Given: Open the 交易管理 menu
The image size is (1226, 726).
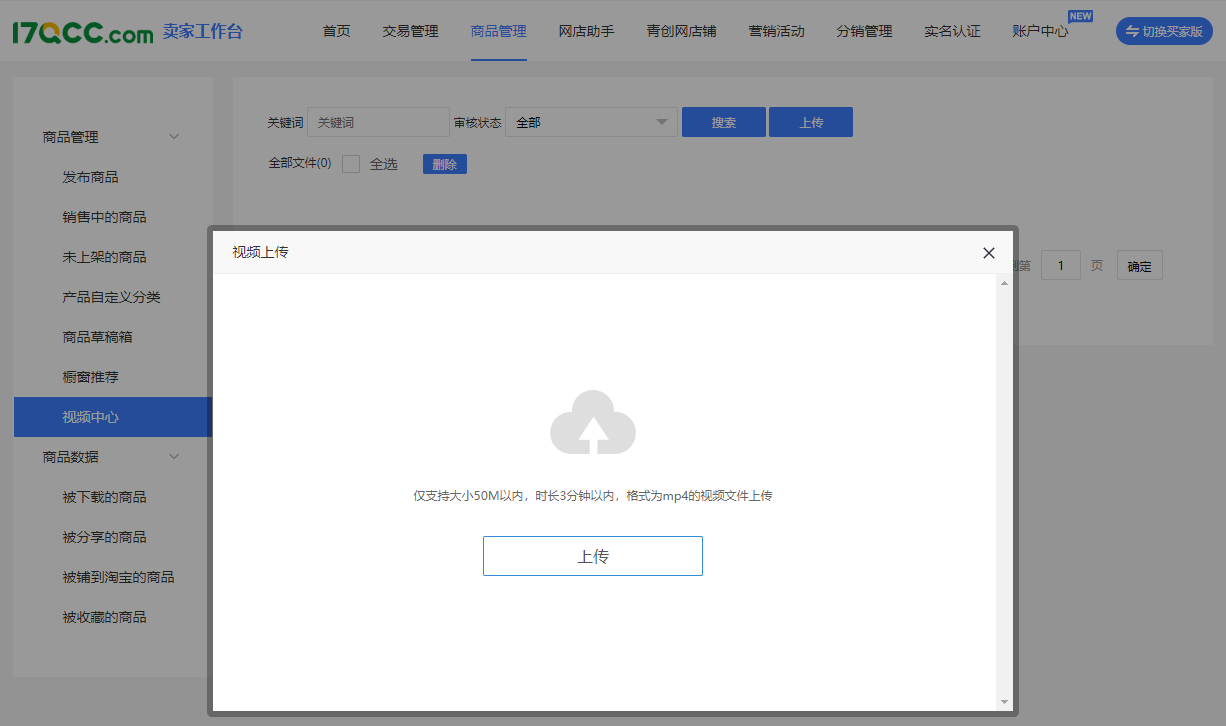Looking at the screenshot, I should pyautogui.click(x=410, y=31).
